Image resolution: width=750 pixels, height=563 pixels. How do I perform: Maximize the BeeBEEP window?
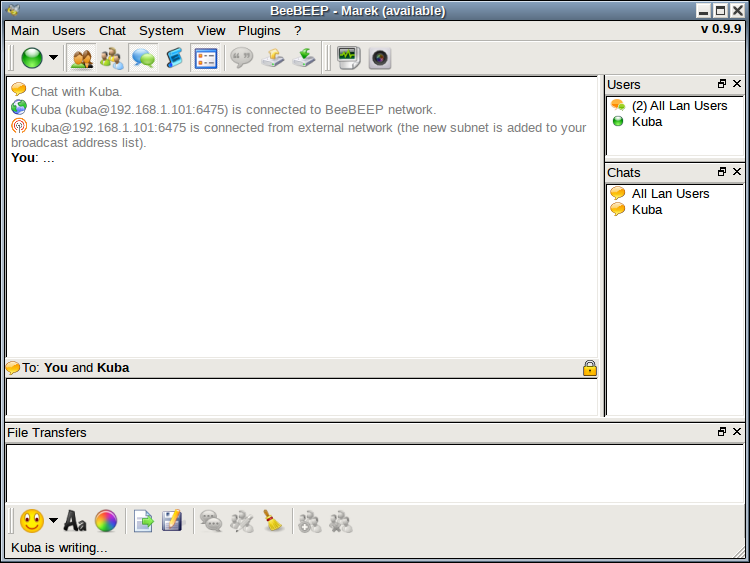(720, 11)
